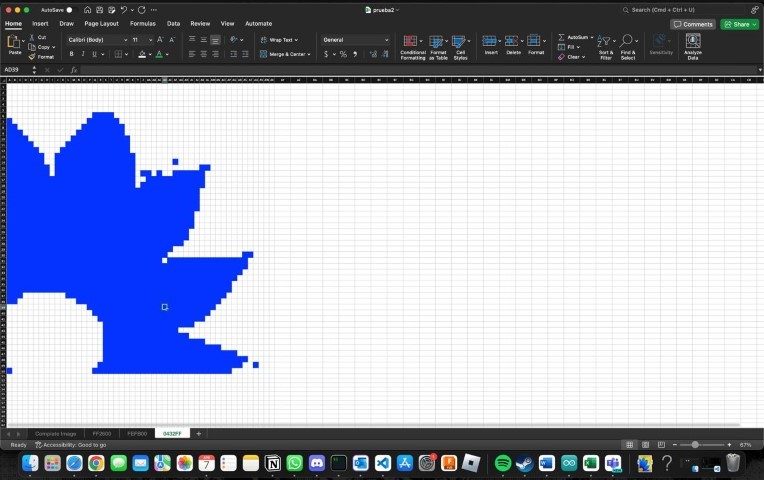Open the Calibri (Body) font dropdown

(x=126, y=40)
